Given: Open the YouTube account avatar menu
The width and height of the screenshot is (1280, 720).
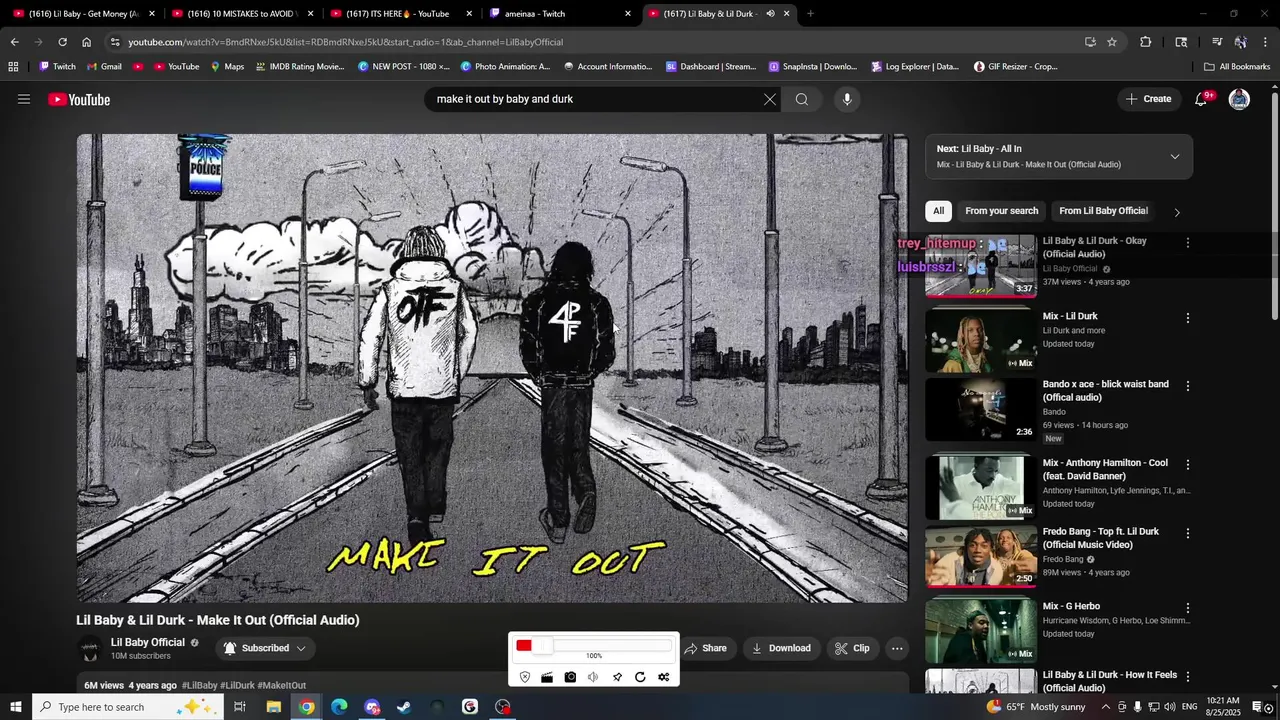Looking at the screenshot, I should click(1239, 99).
